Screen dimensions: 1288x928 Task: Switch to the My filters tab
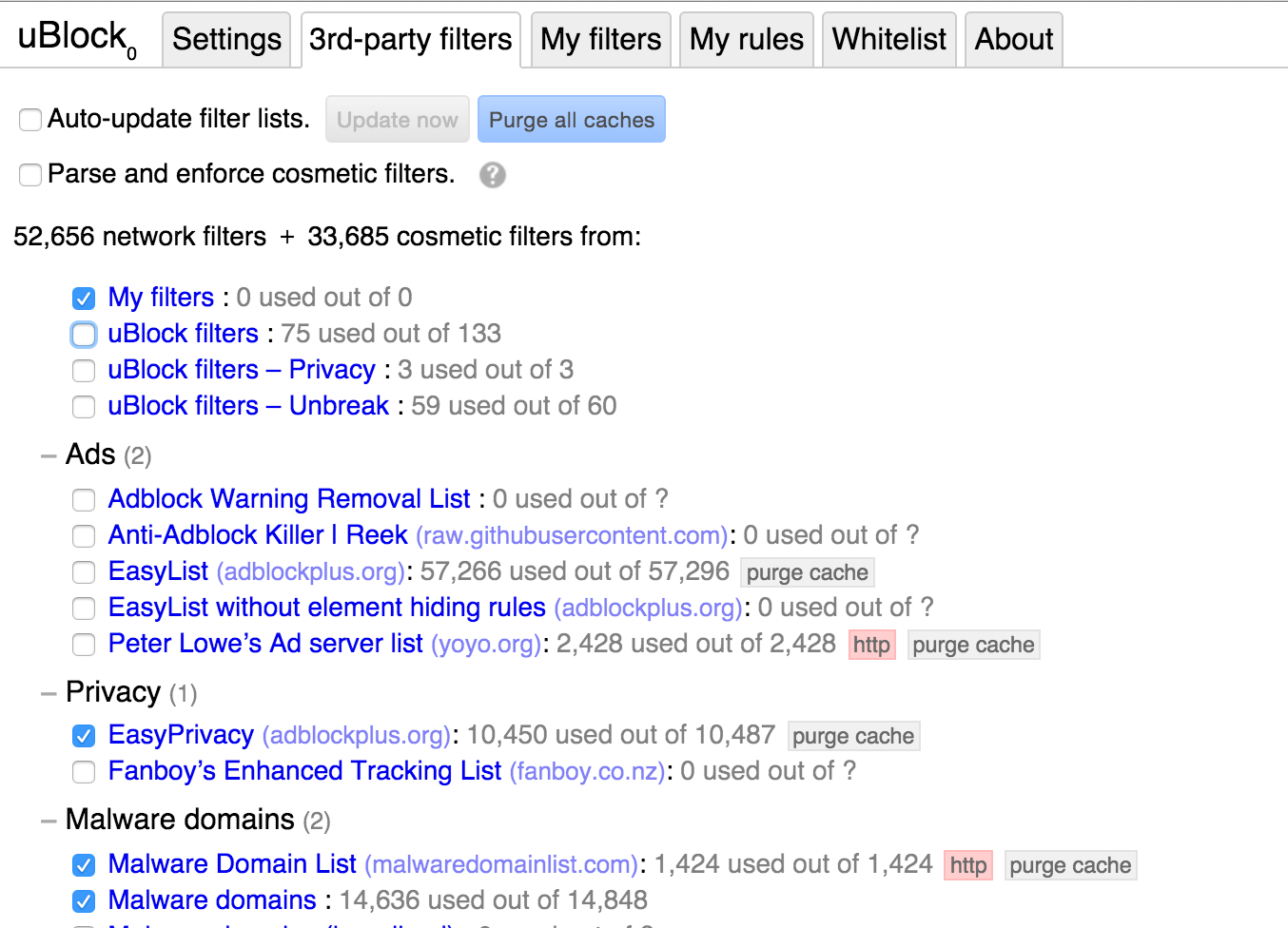tap(600, 40)
